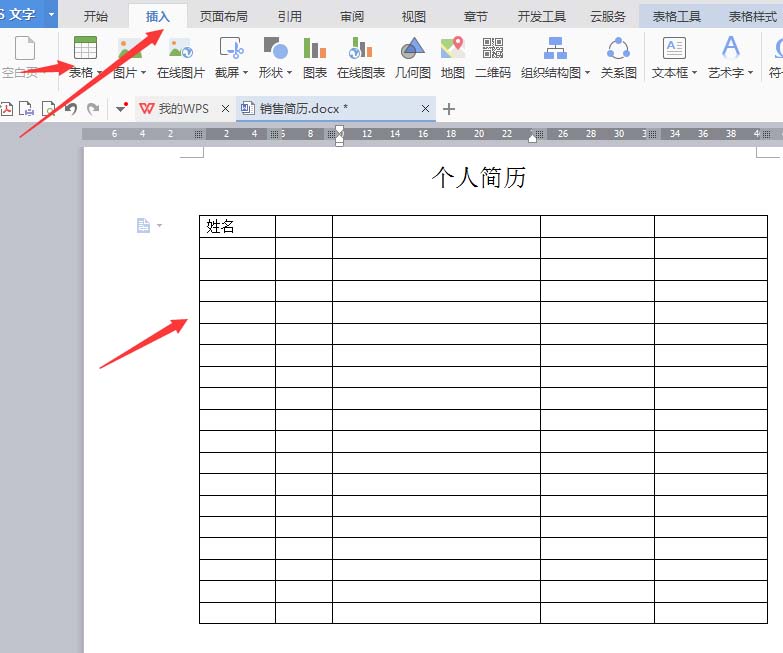Insert 几何图 geometry figure

tap(412, 48)
